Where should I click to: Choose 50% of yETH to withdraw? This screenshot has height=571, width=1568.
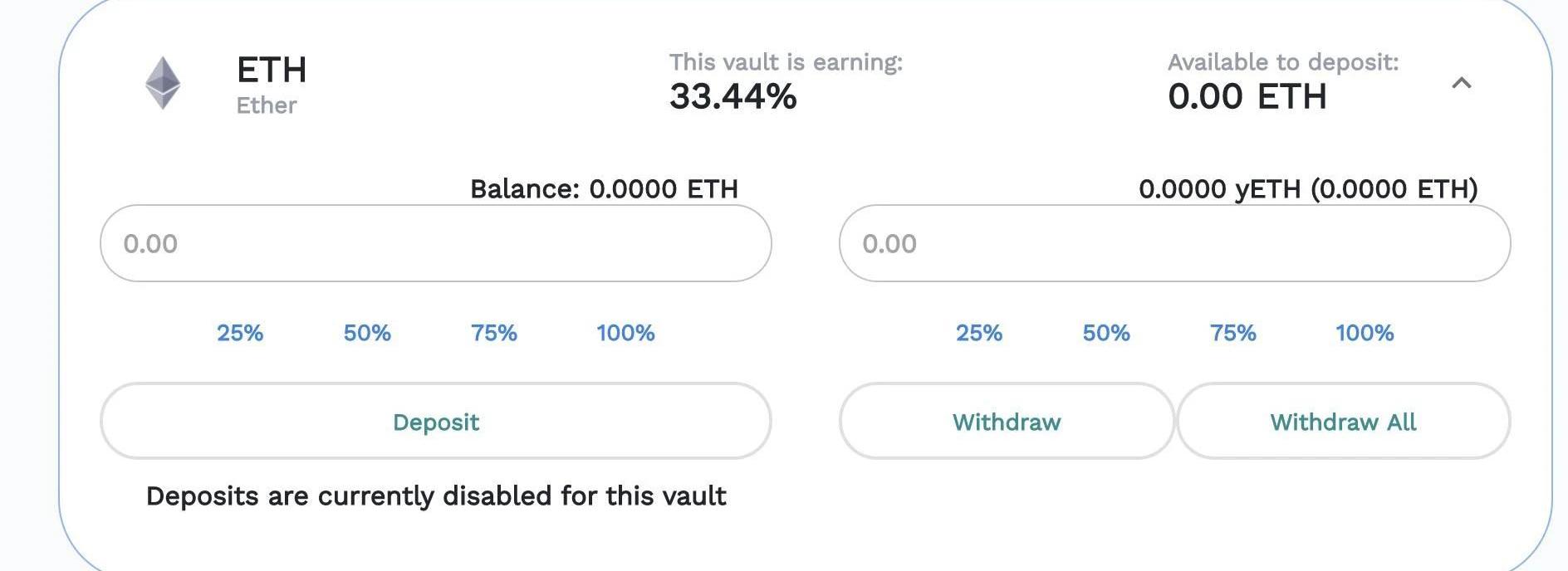click(x=1106, y=333)
